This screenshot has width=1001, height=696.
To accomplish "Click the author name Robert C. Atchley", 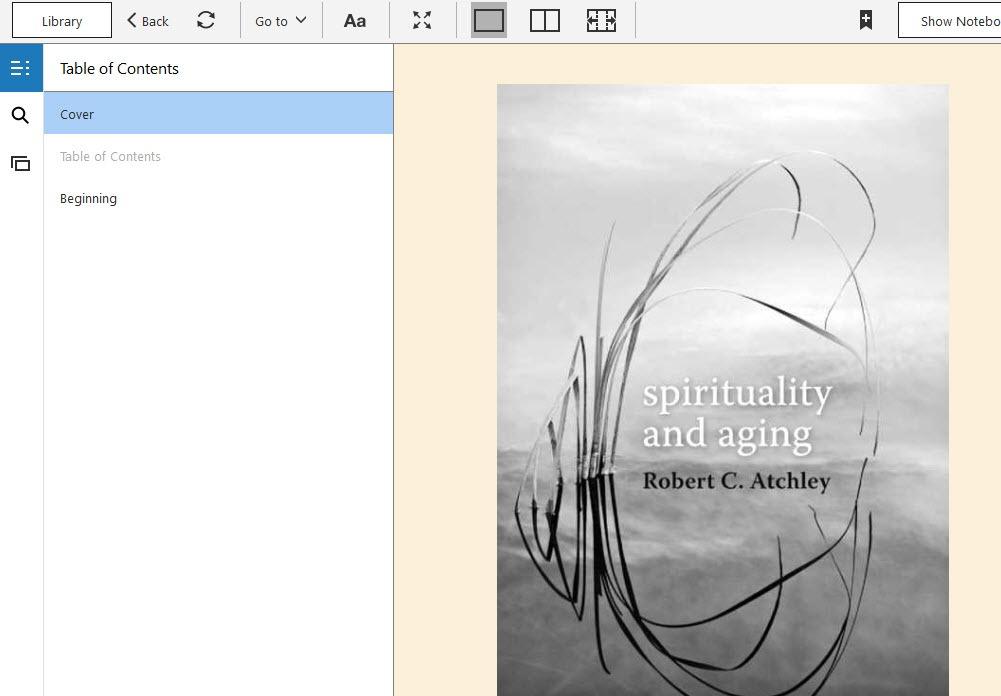I will (736, 481).
